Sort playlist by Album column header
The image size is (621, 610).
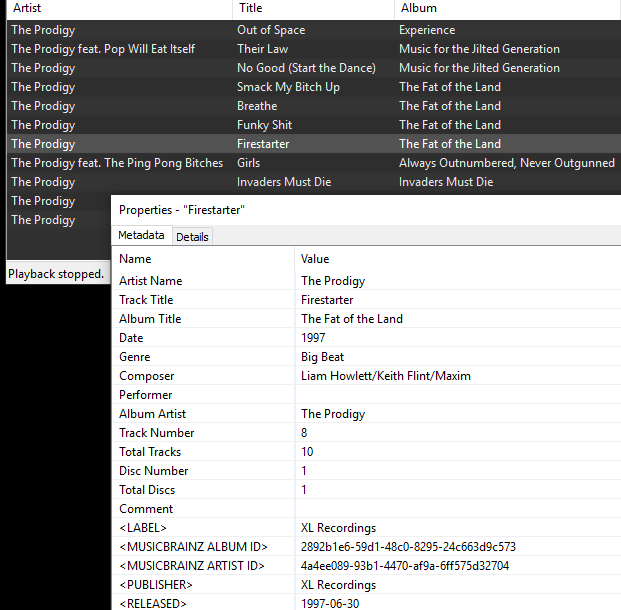508,8
